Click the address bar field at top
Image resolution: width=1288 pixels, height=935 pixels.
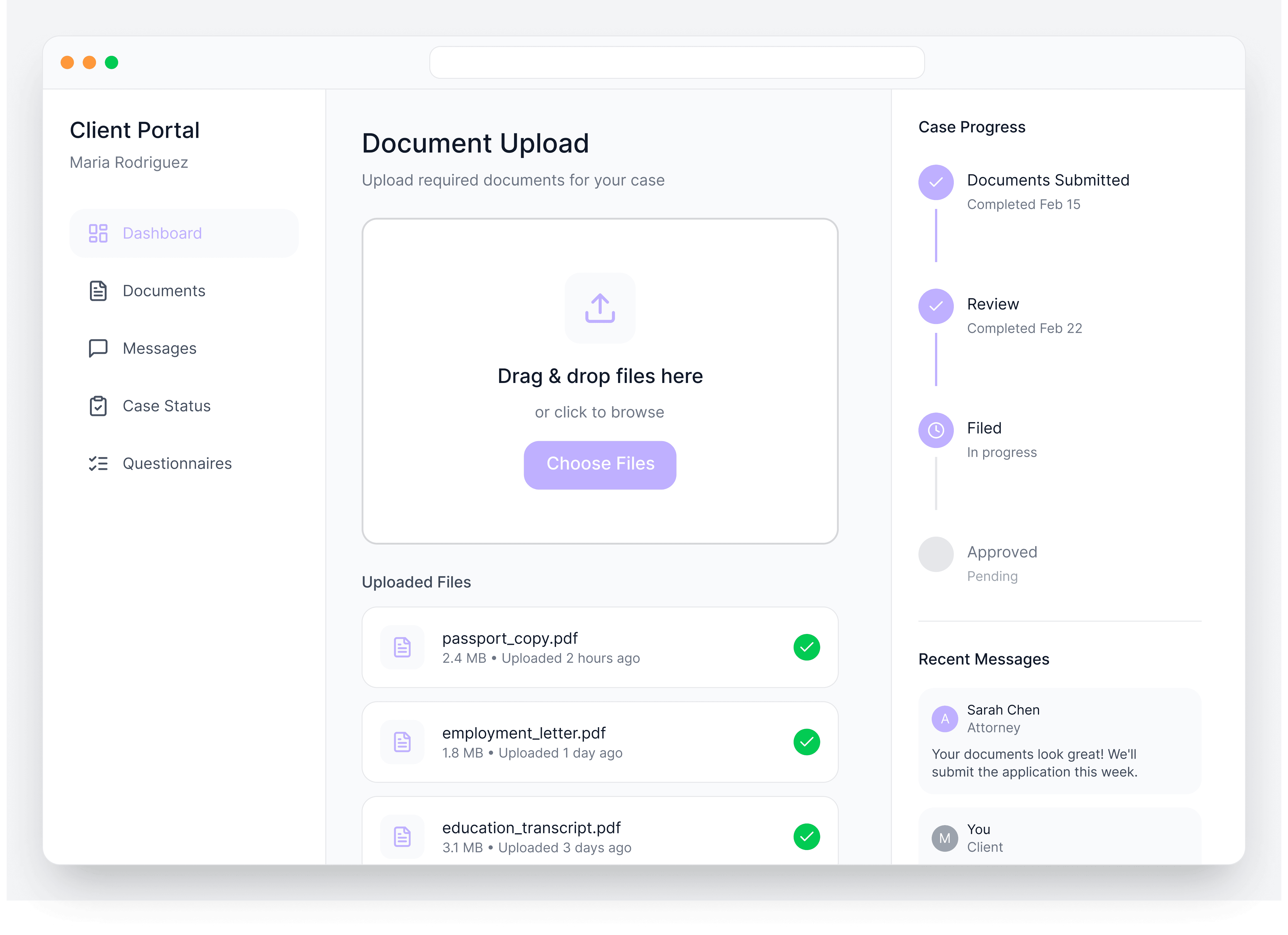click(x=676, y=63)
